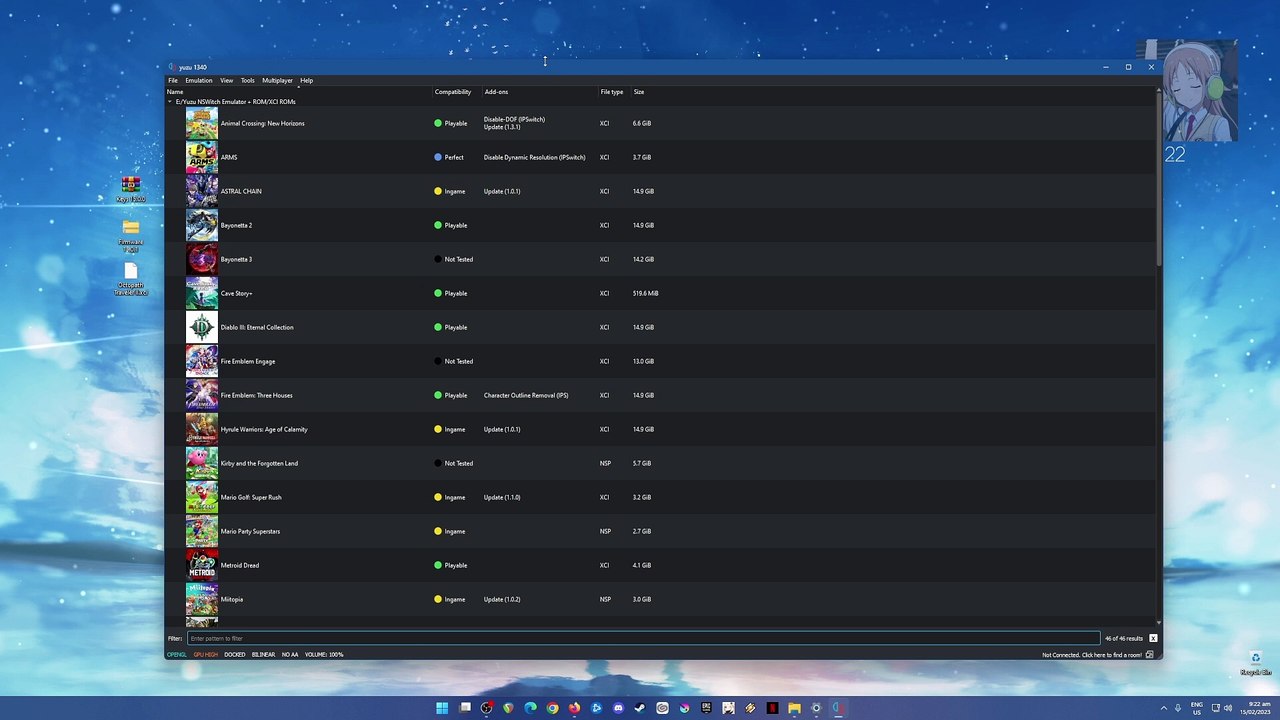Click the VOLUME: 100% status control

point(324,655)
